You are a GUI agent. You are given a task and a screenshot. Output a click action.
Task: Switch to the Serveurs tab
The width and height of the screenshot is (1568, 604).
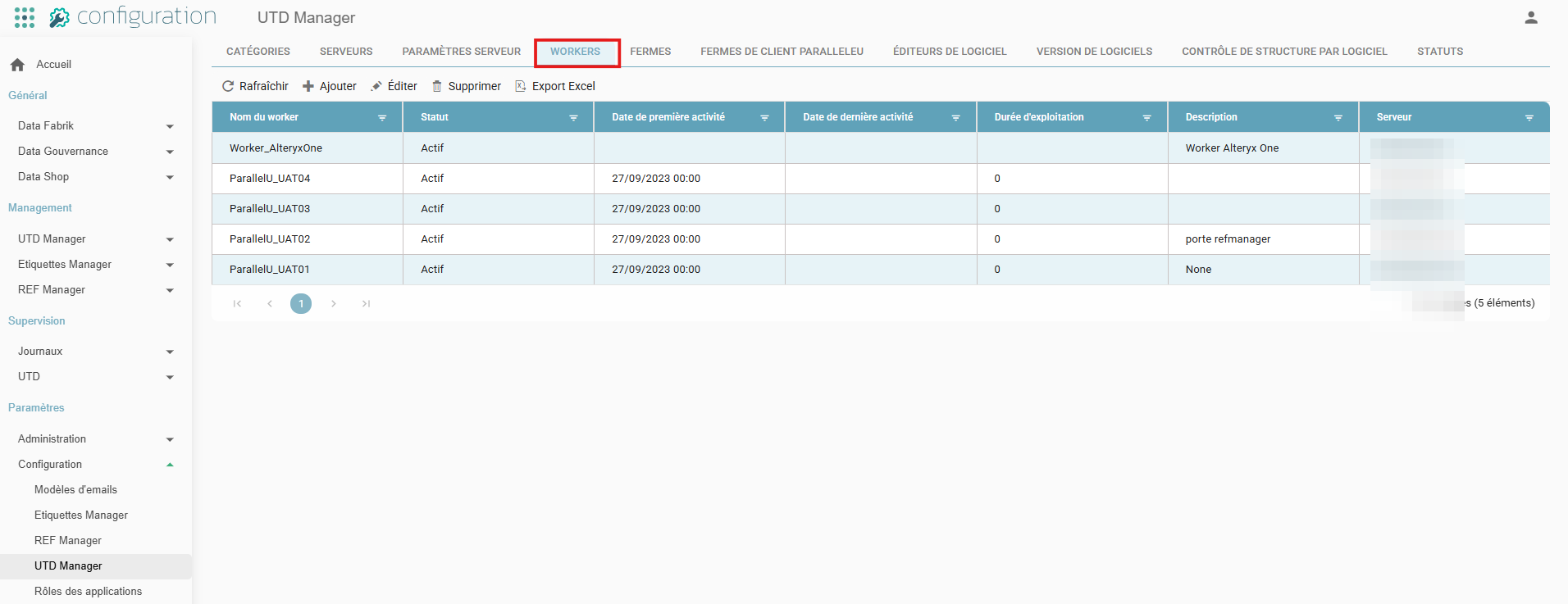[x=346, y=52]
